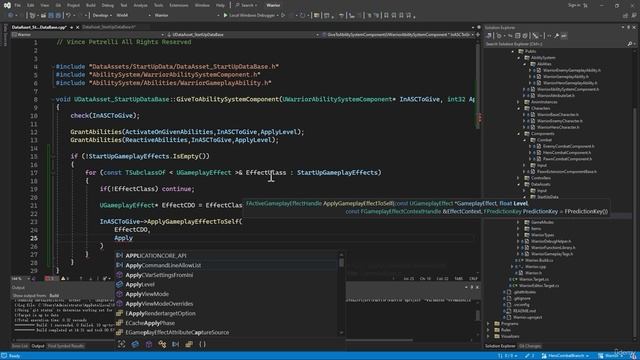Open the Edit menu
Viewport: 640px width, 360px height.
[x=31, y=5]
